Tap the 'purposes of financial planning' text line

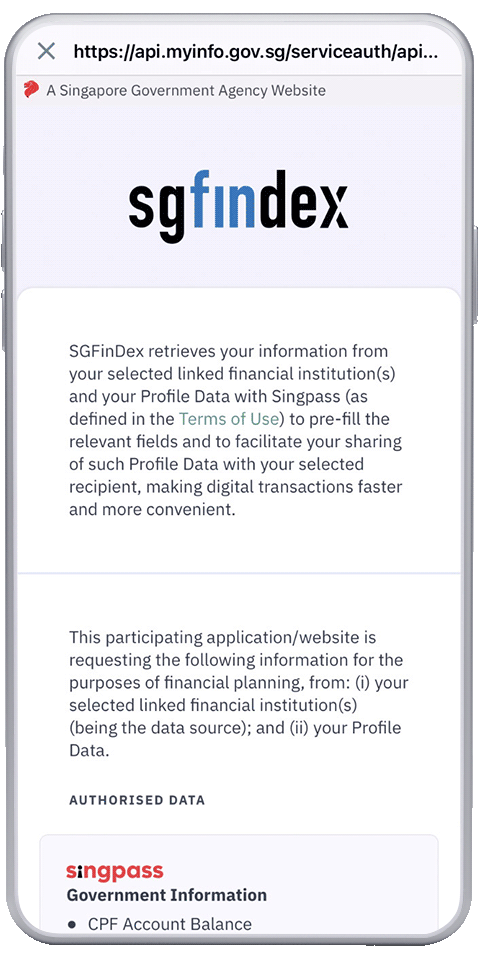click(x=238, y=683)
